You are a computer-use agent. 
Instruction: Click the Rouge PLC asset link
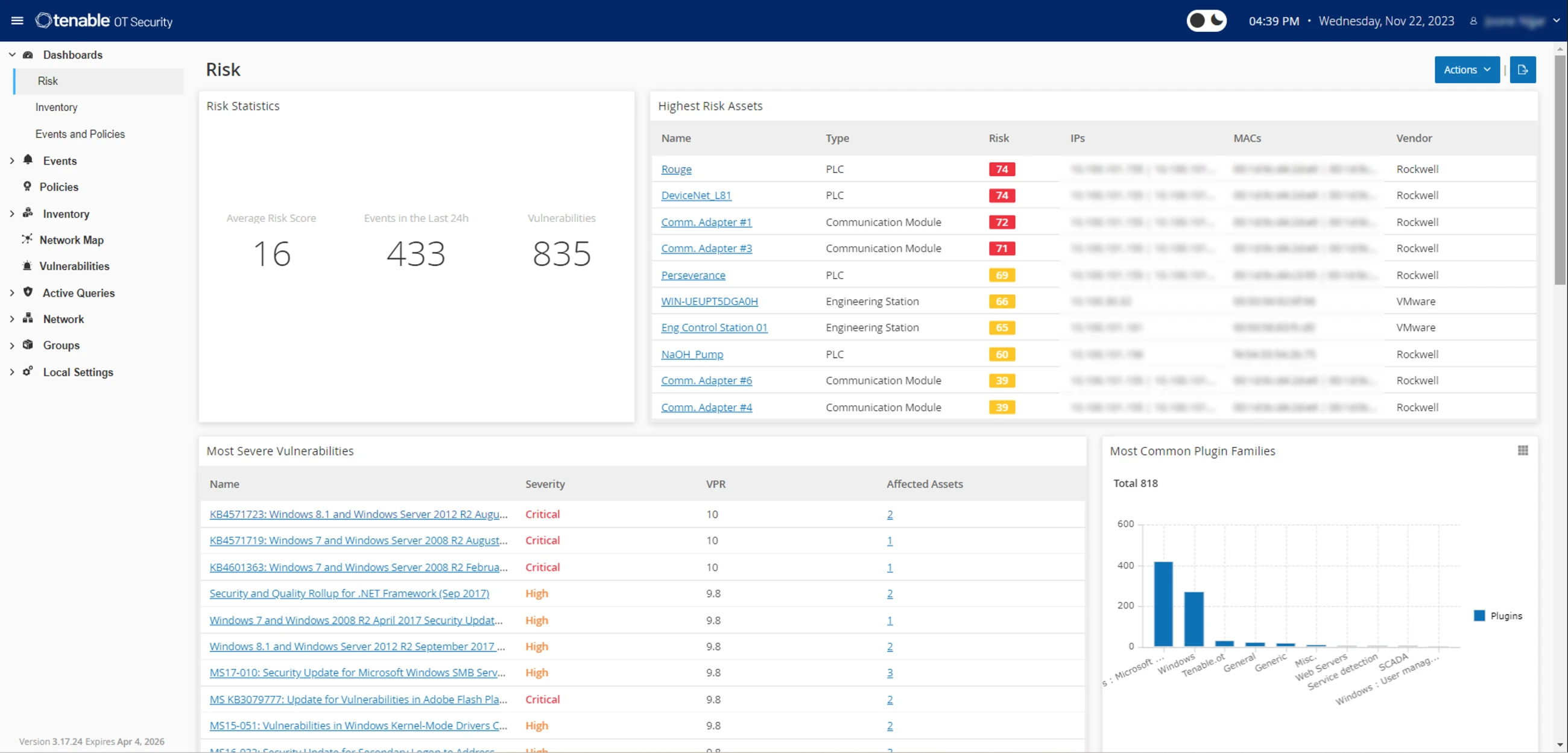click(x=676, y=168)
